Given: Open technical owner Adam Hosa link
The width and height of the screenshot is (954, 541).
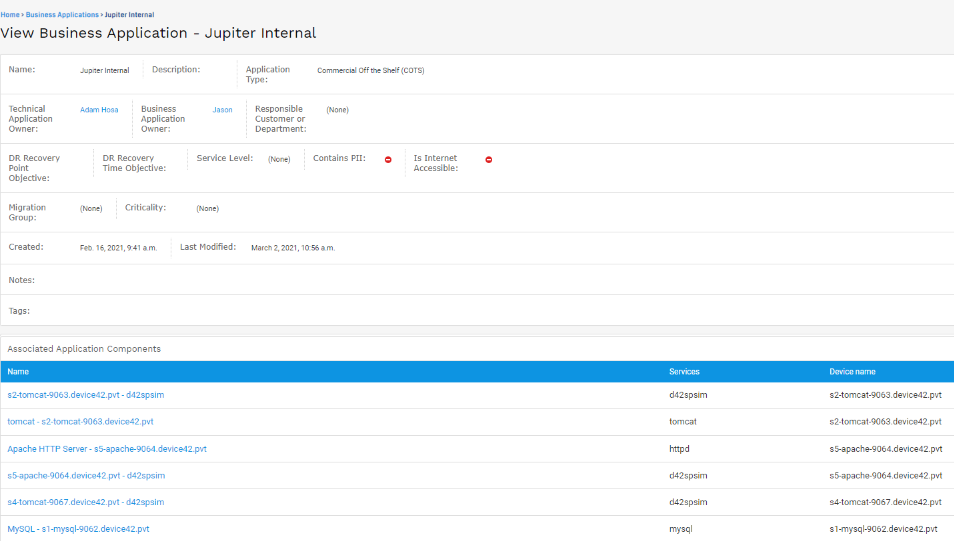Looking at the screenshot, I should (99, 110).
